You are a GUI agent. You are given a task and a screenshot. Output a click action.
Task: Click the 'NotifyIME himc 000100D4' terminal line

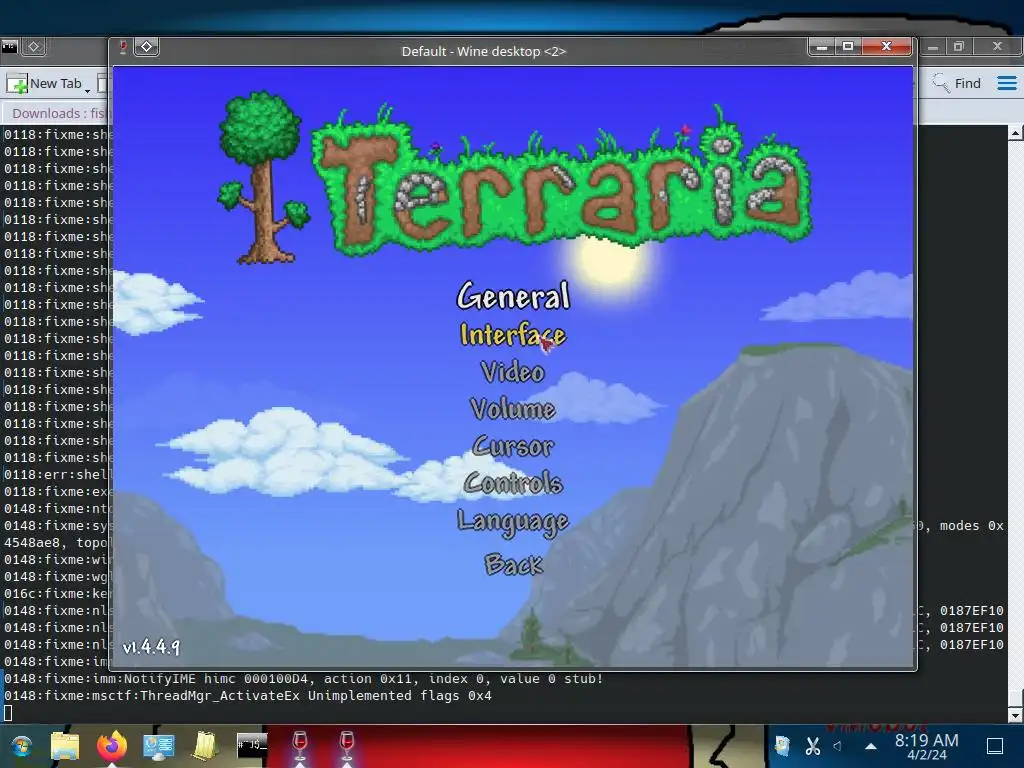coord(304,679)
